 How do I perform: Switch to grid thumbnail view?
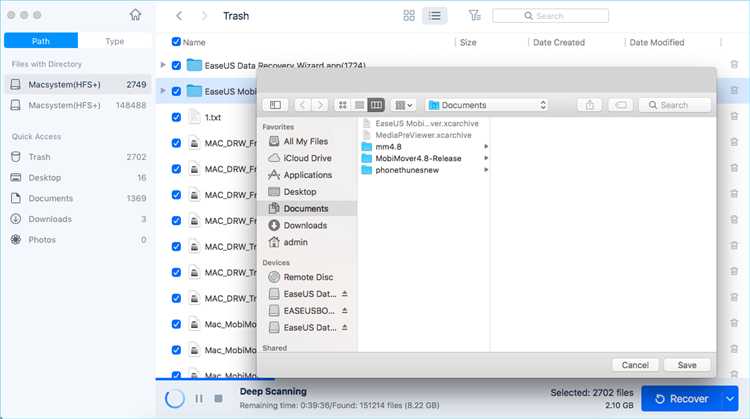(409, 16)
